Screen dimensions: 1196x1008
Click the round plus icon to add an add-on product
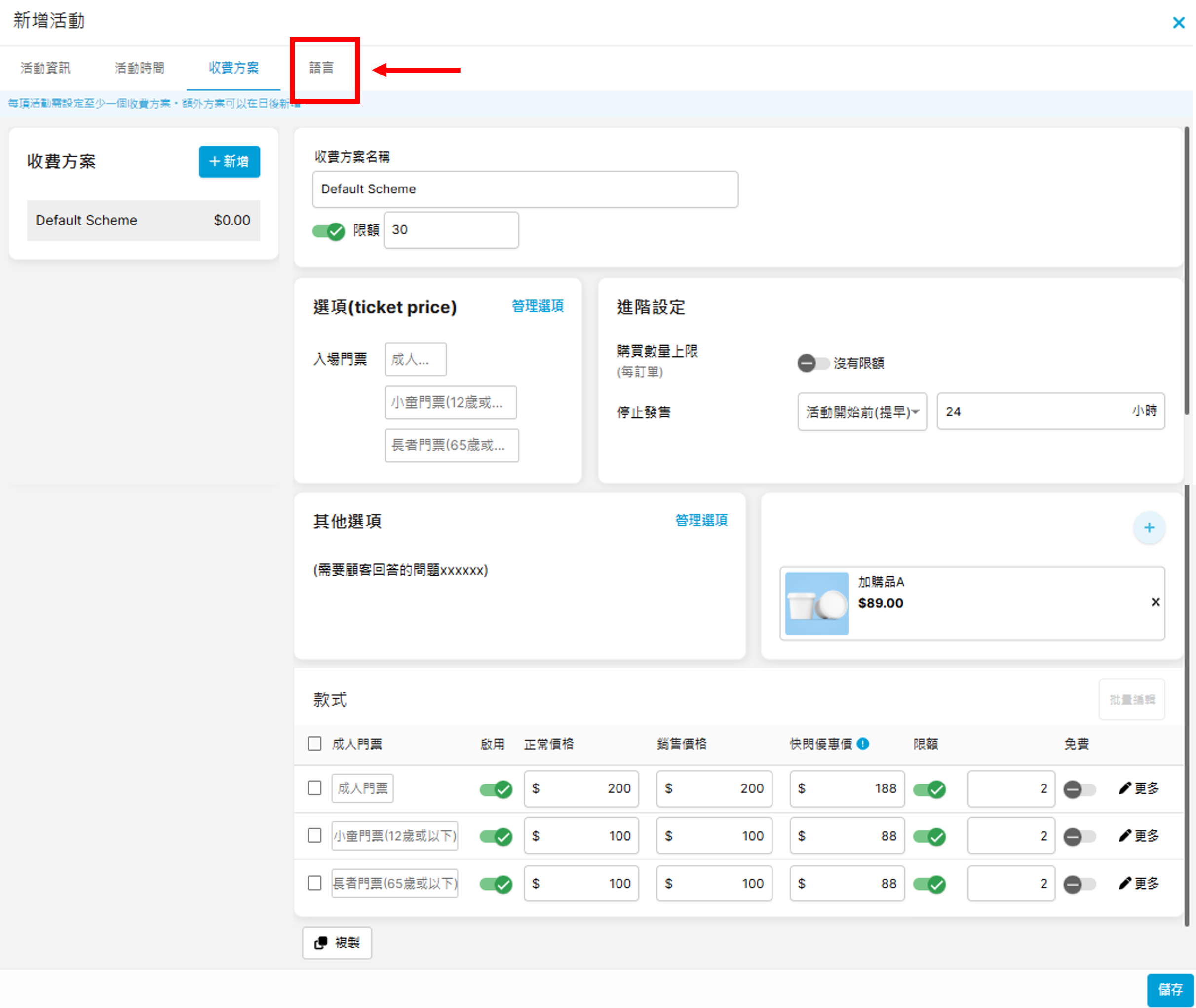(x=1149, y=528)
